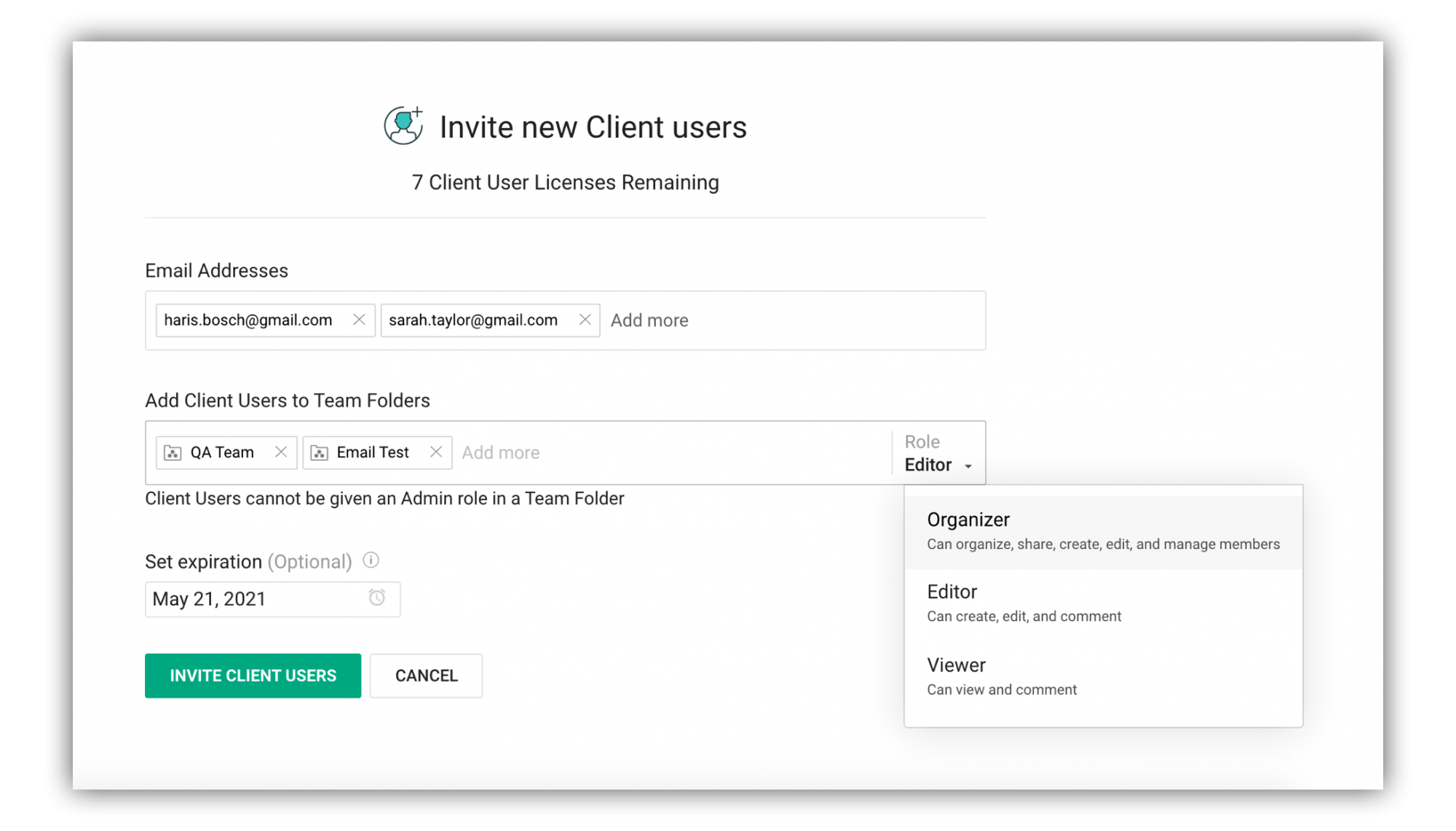Remove sarah.taylor@gmail.com with its X icon
Image resolution: width=1456 pixels, height=831 pixels.
coord(585,319)
